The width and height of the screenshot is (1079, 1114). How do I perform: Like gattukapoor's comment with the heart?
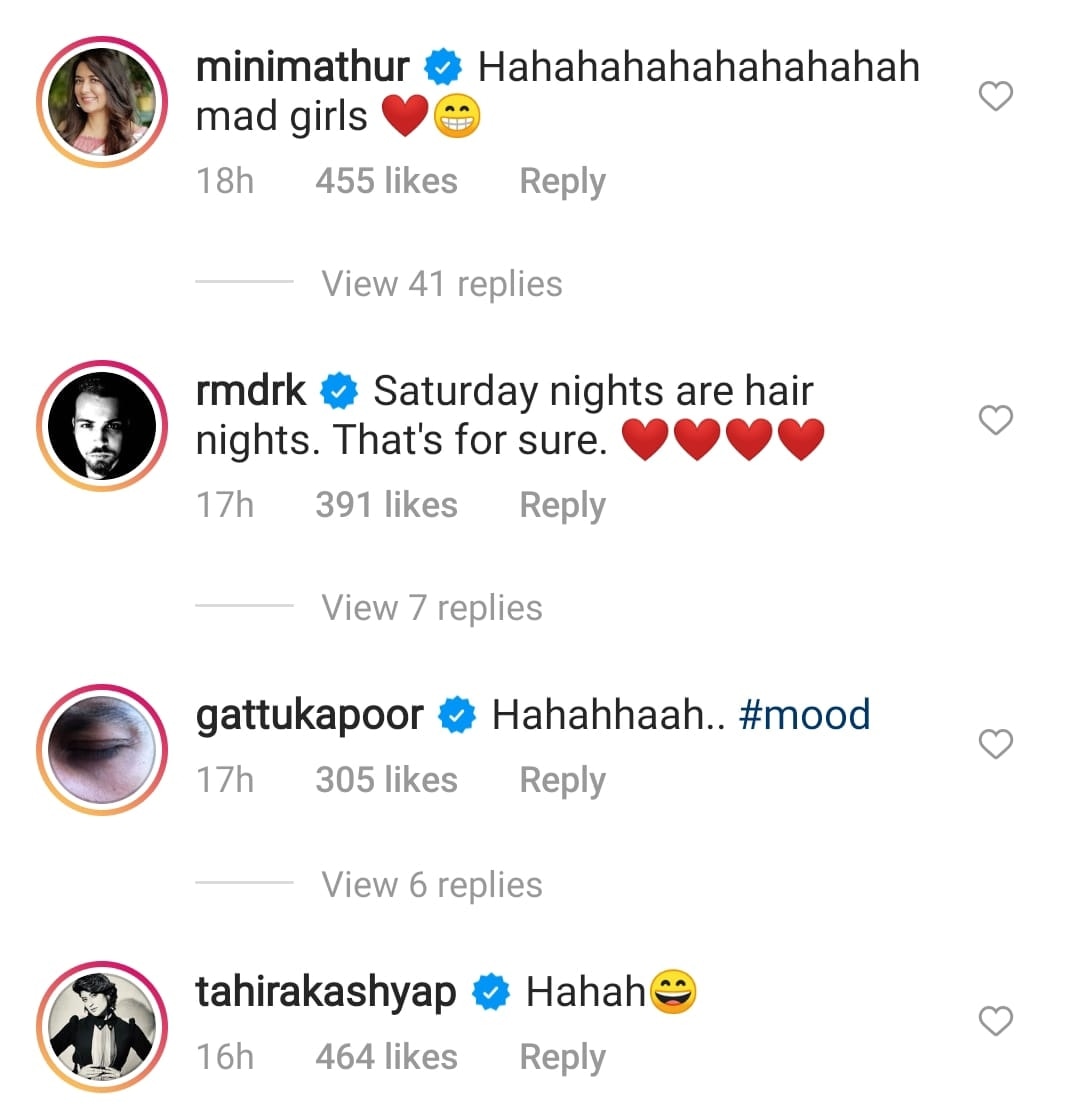click(x=995, y=745)
